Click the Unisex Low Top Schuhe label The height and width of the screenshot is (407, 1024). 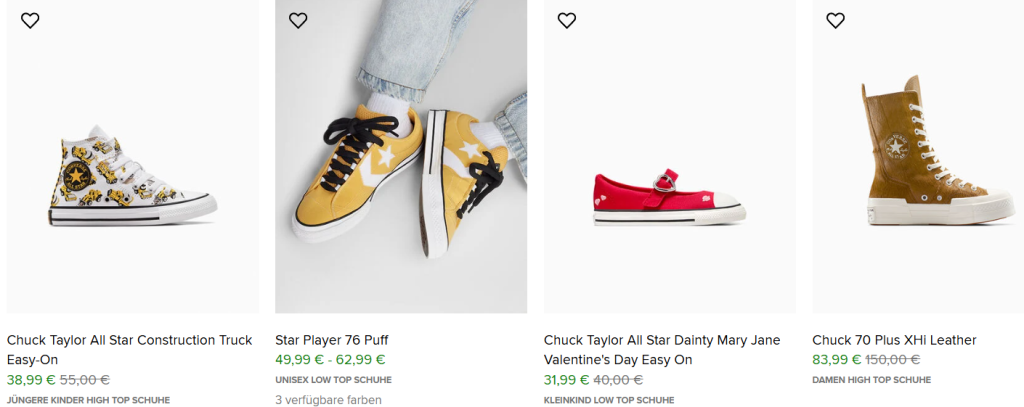pyautogui.click(x=333, y=380)
